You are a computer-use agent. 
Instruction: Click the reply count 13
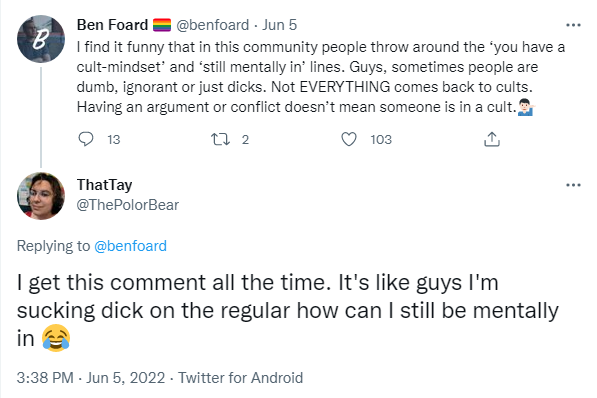click(113, 140)
